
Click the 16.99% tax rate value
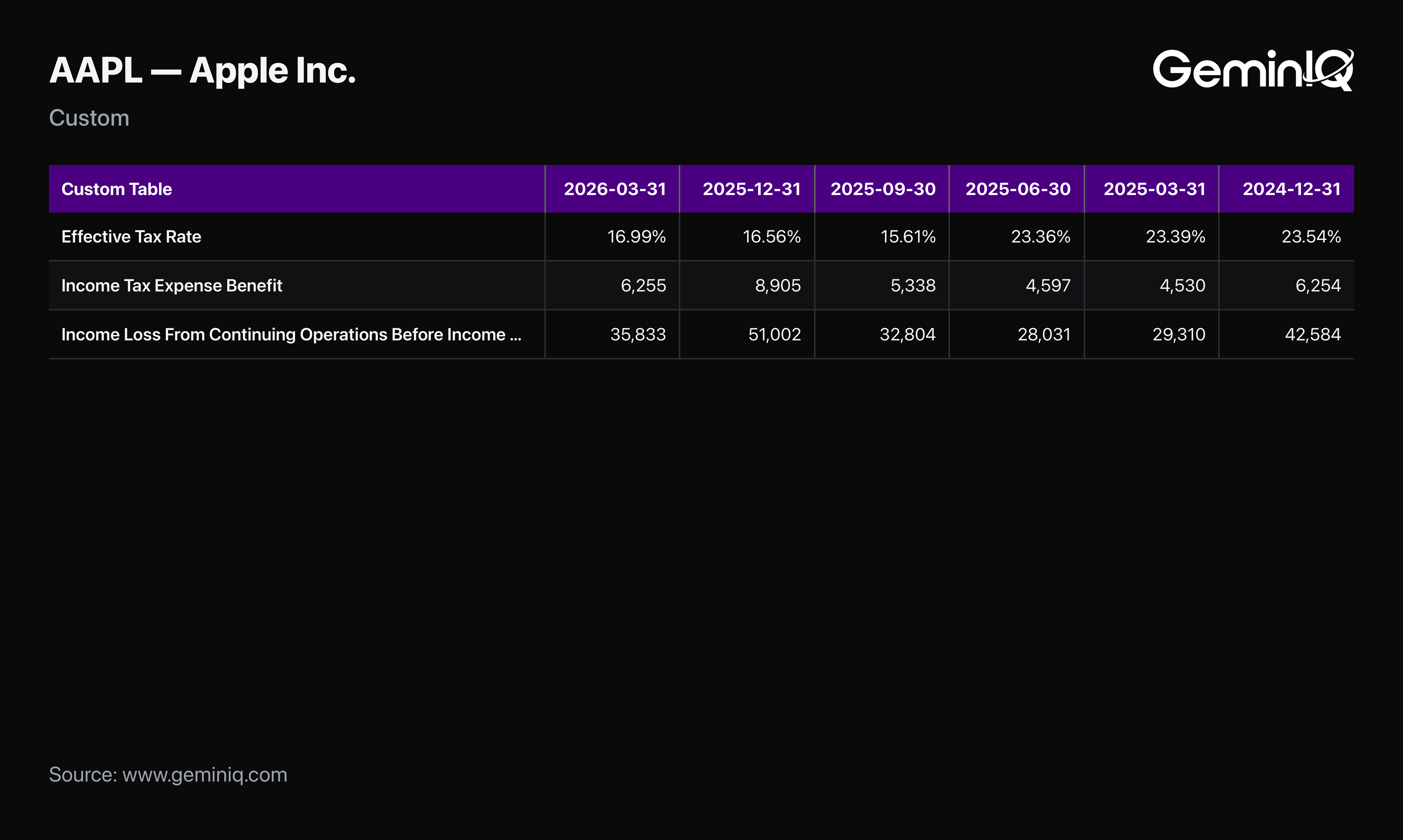636,237
